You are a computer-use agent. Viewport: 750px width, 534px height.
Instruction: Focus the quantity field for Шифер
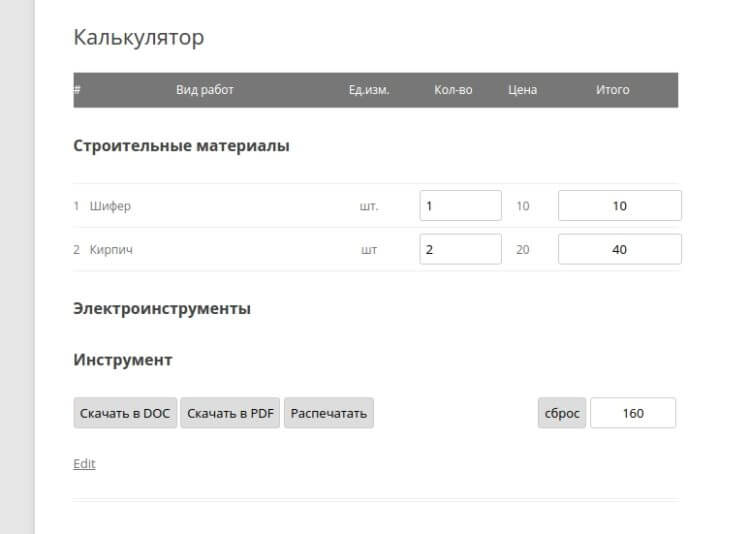461,206
